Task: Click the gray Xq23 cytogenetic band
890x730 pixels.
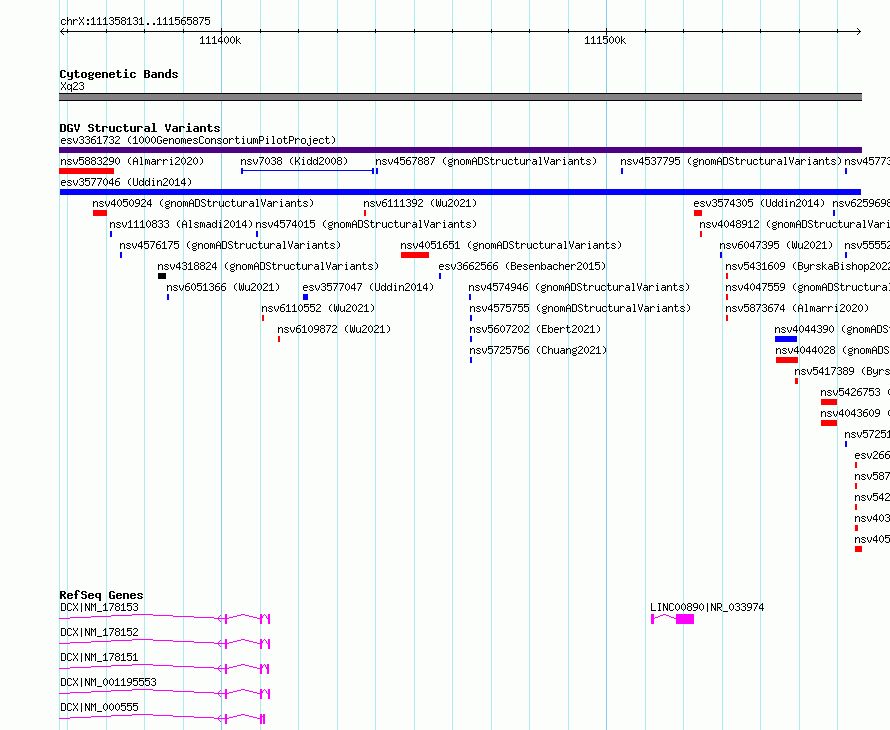Action: (x=460, y=97)
